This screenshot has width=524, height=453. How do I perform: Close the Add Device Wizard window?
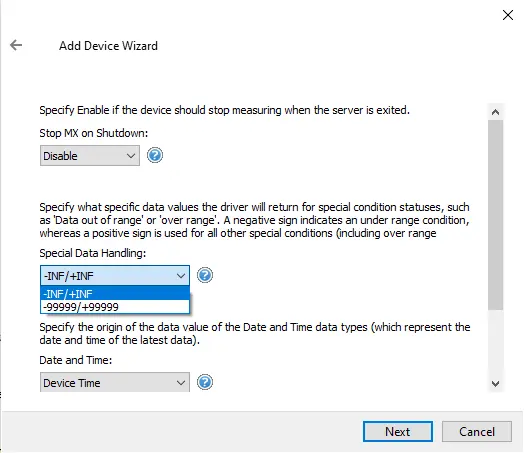coord(508,15)
